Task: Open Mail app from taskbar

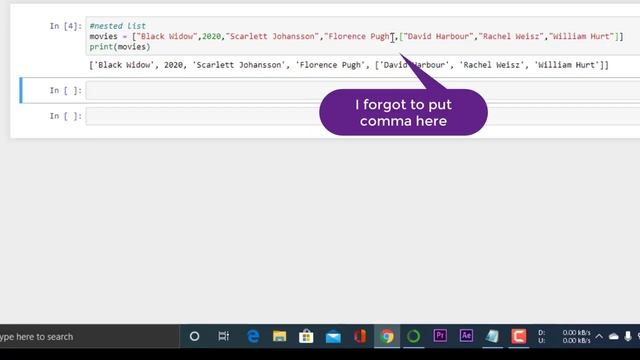Action: (333, 337)
